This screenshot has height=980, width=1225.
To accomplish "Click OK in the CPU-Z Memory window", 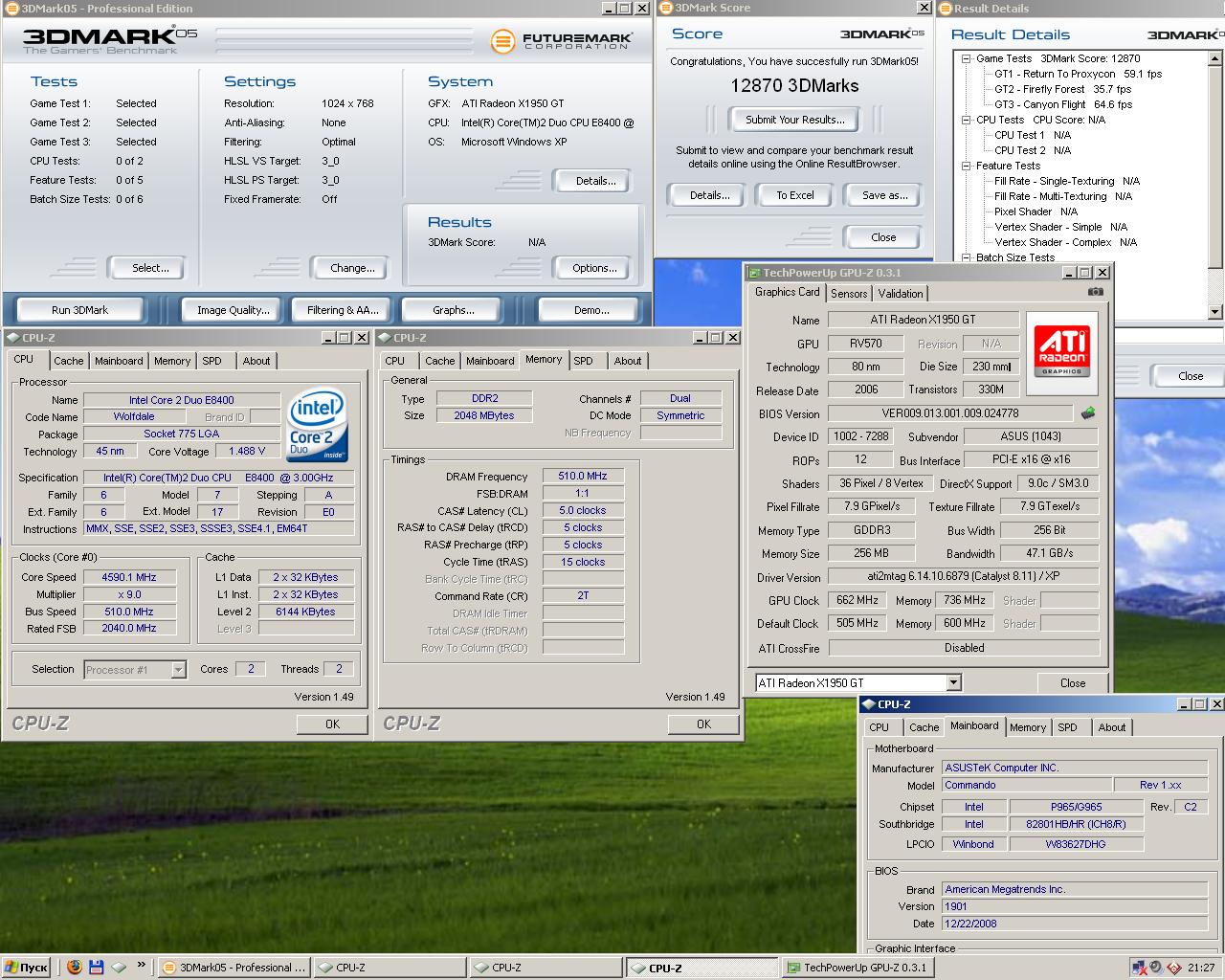I will [x=703, y=724].
